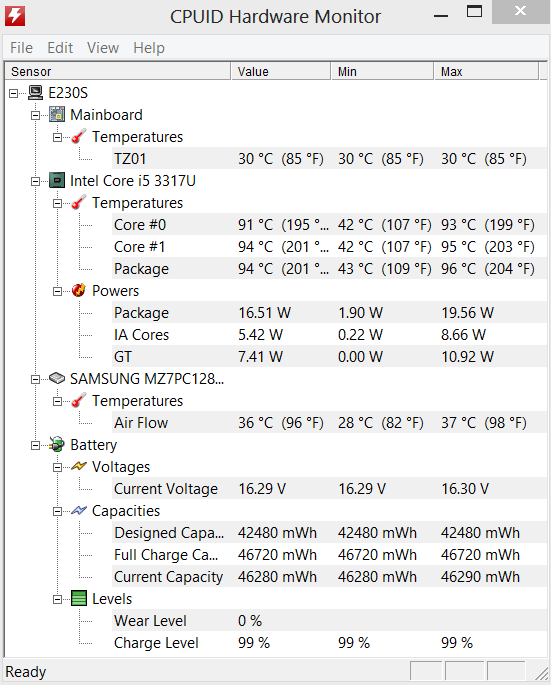Collapse the Intel Core i5 3317U node
This screenshot has width=551, height=685.
(x=35, y=181)
